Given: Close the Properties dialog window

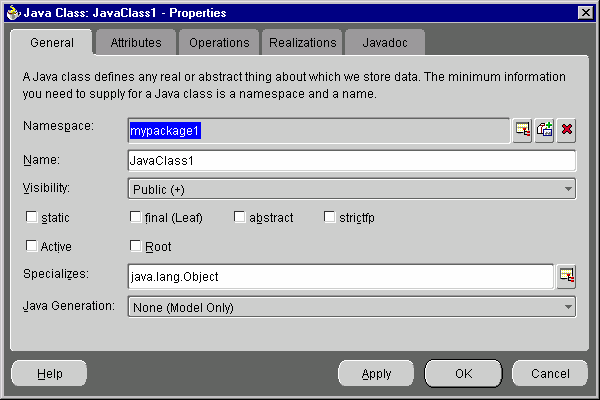Looking at the screenshot, I should [x=585, y=13].
